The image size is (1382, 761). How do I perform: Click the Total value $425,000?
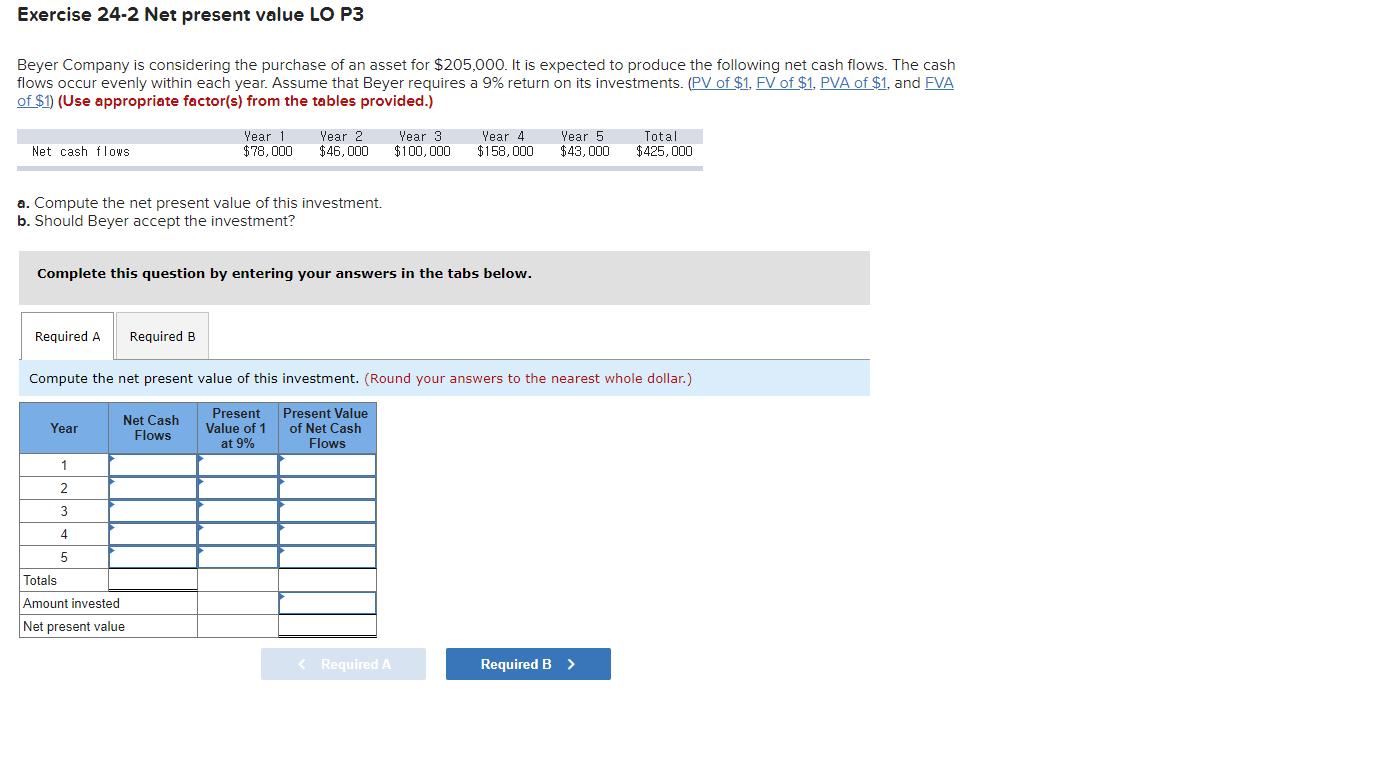664,152
